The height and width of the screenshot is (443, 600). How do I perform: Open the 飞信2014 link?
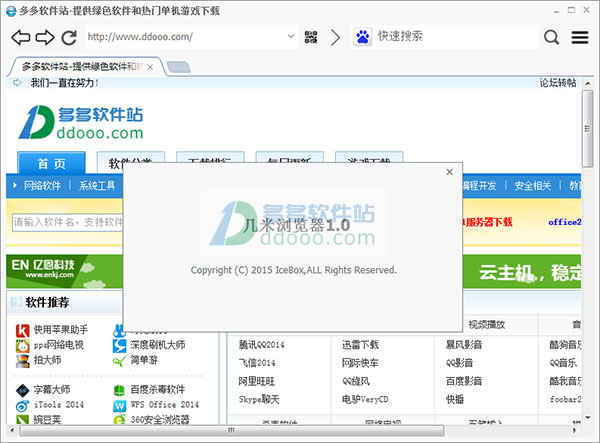click(x=257, y=363)
